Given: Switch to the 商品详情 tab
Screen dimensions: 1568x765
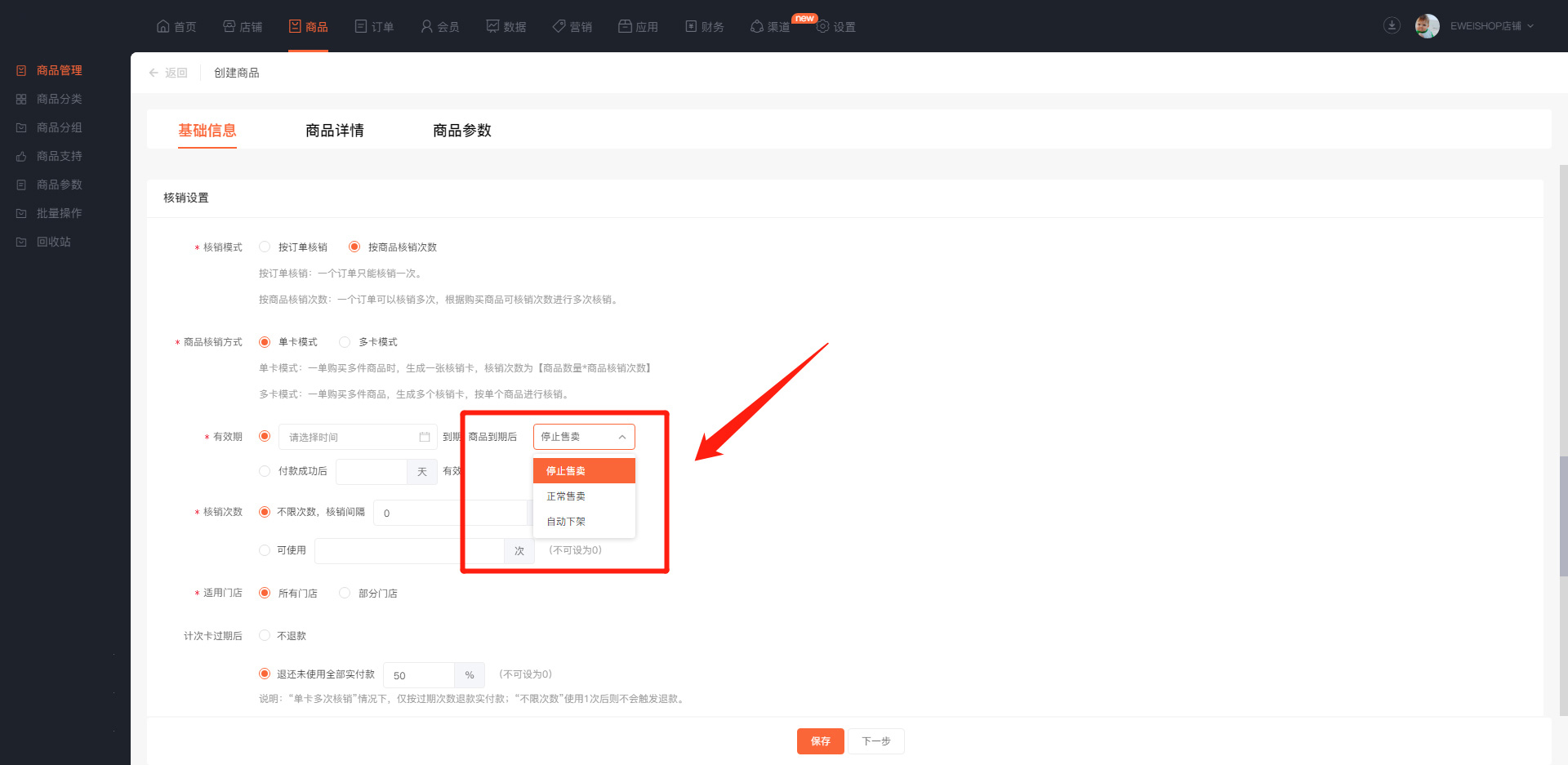Looking at the screenshot, I should (x=335, y=131).
